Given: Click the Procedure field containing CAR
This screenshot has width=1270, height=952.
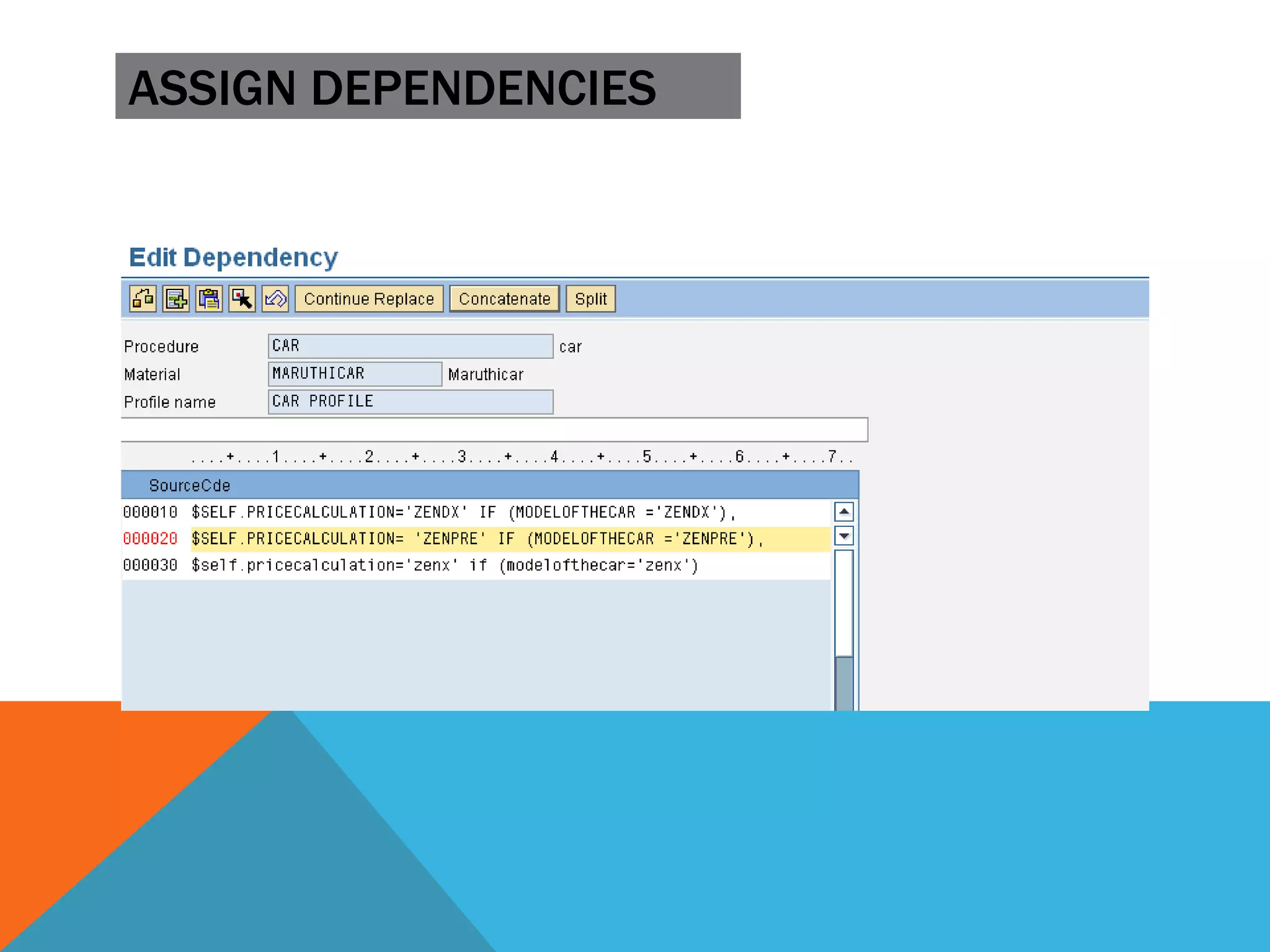Looking at the screenshot, I should tap(411, 346).
